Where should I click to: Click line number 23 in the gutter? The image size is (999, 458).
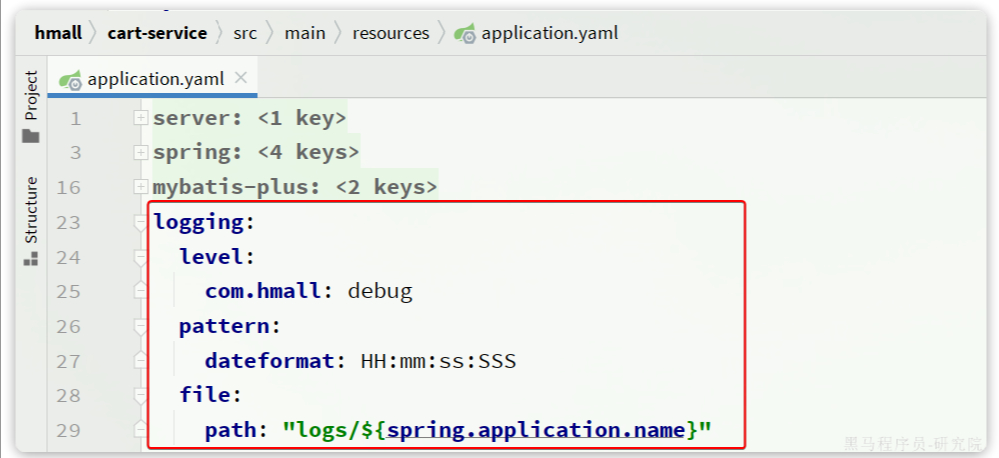click(x=69, y=222)
